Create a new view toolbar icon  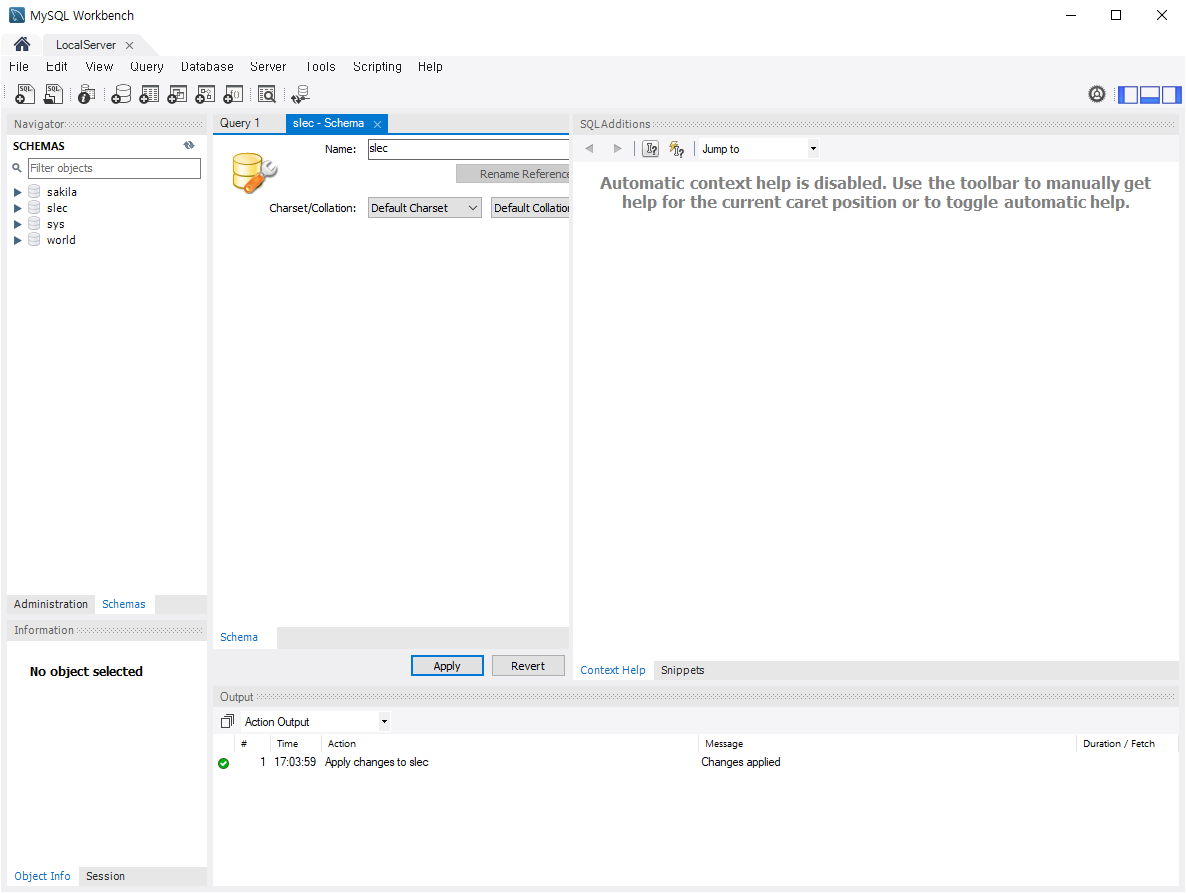coord(177,94)
